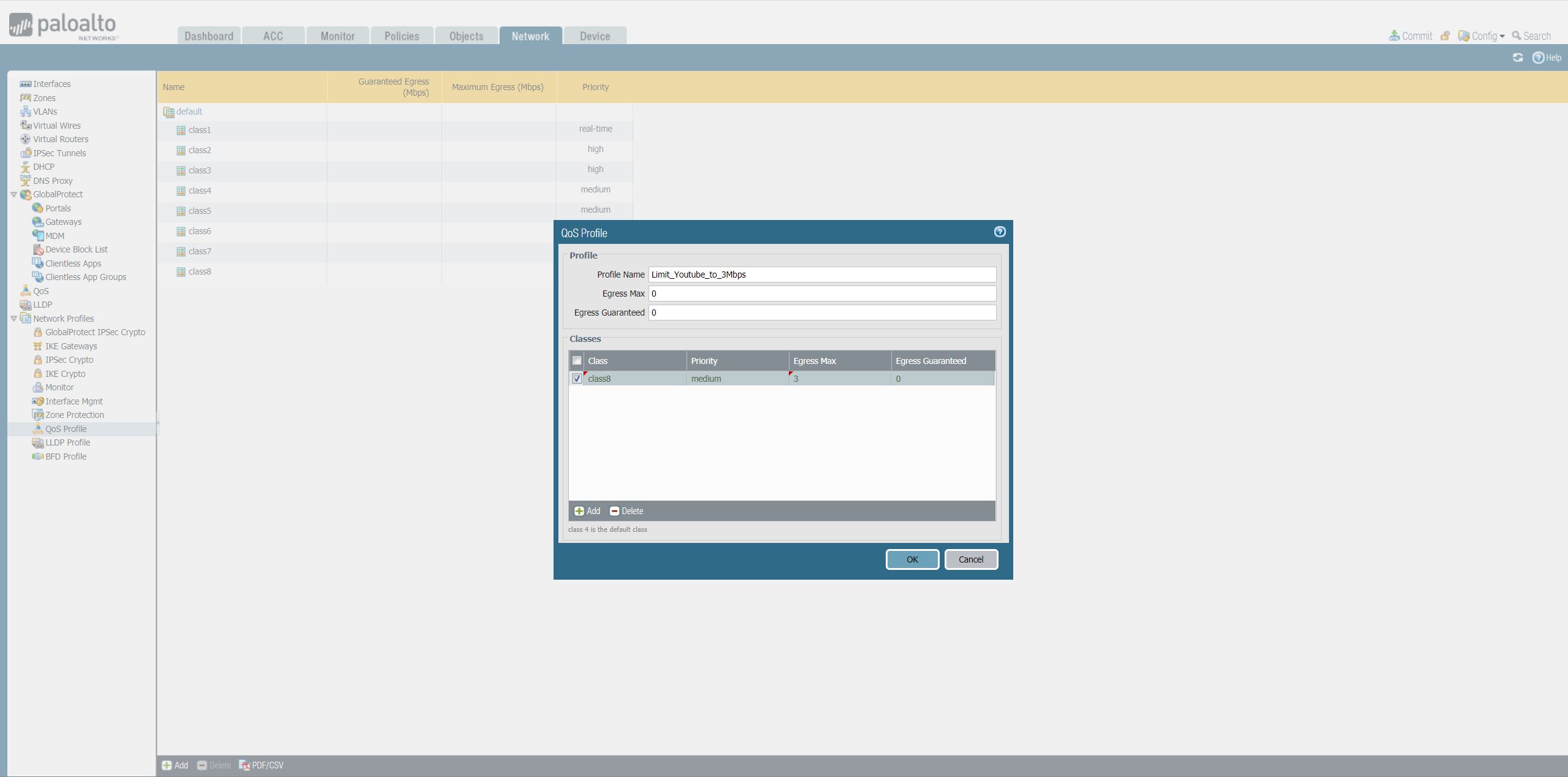This screenshot has width=1568, height=777.
Task: Toggle the select-all checkbox in Classes header
Action: tap(577, 360)
